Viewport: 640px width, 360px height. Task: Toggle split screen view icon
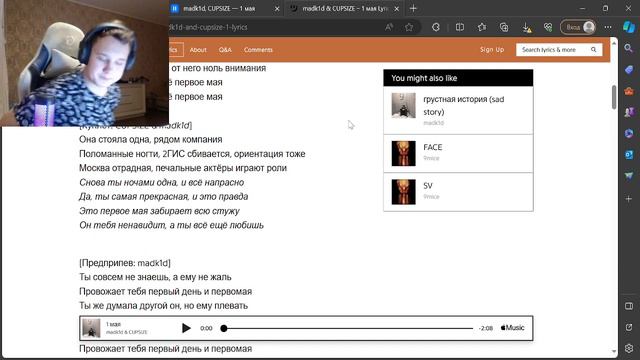click(x=460, y=27)
